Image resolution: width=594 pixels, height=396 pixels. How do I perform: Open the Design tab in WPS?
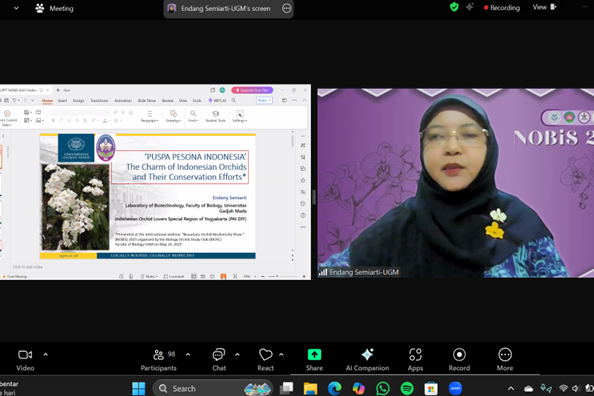(x=78, y=101)
